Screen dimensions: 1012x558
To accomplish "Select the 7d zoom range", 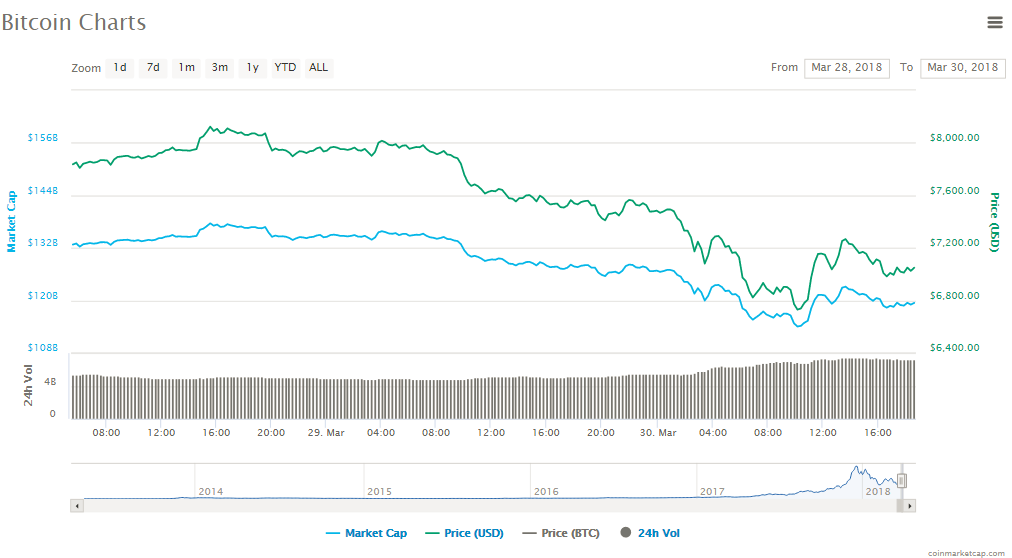I will coord(153,68).
